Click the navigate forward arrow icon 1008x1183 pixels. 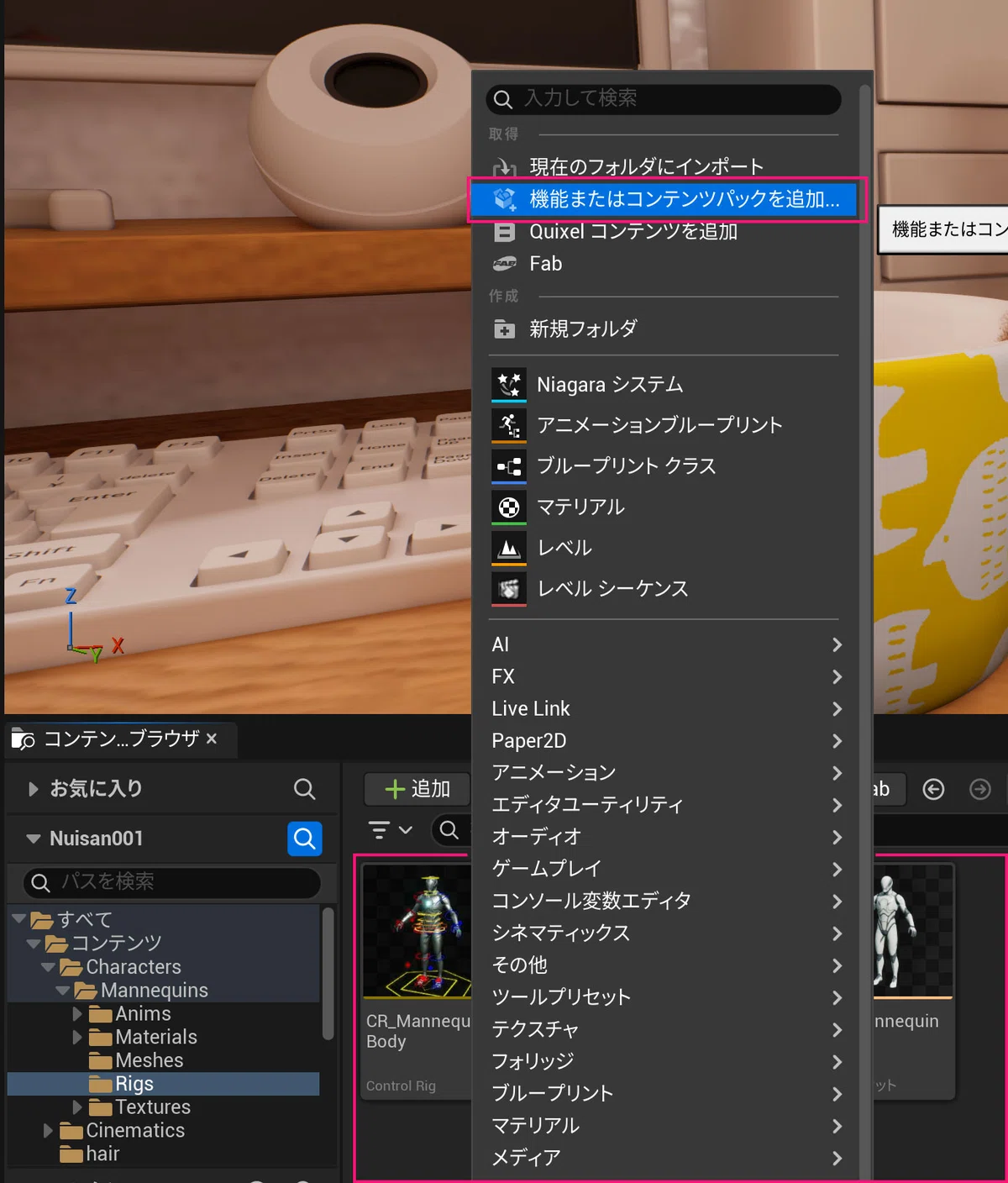click(980, 789)
